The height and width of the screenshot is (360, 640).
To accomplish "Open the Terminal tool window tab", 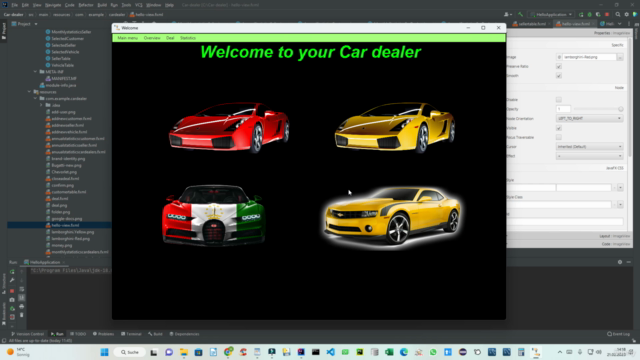I will pyautogui.click(x=131, y=334).
